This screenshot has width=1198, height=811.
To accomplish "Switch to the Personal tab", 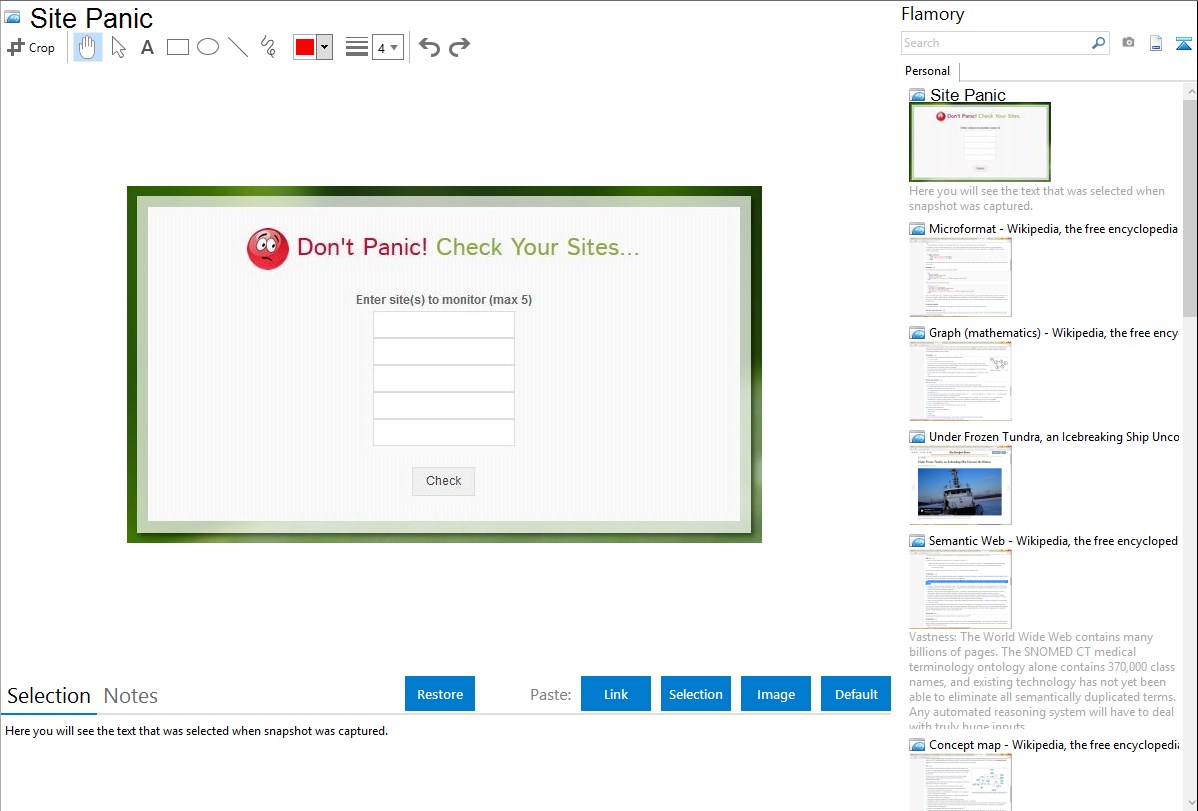I will pyautogui.click(x=928, y=71).
